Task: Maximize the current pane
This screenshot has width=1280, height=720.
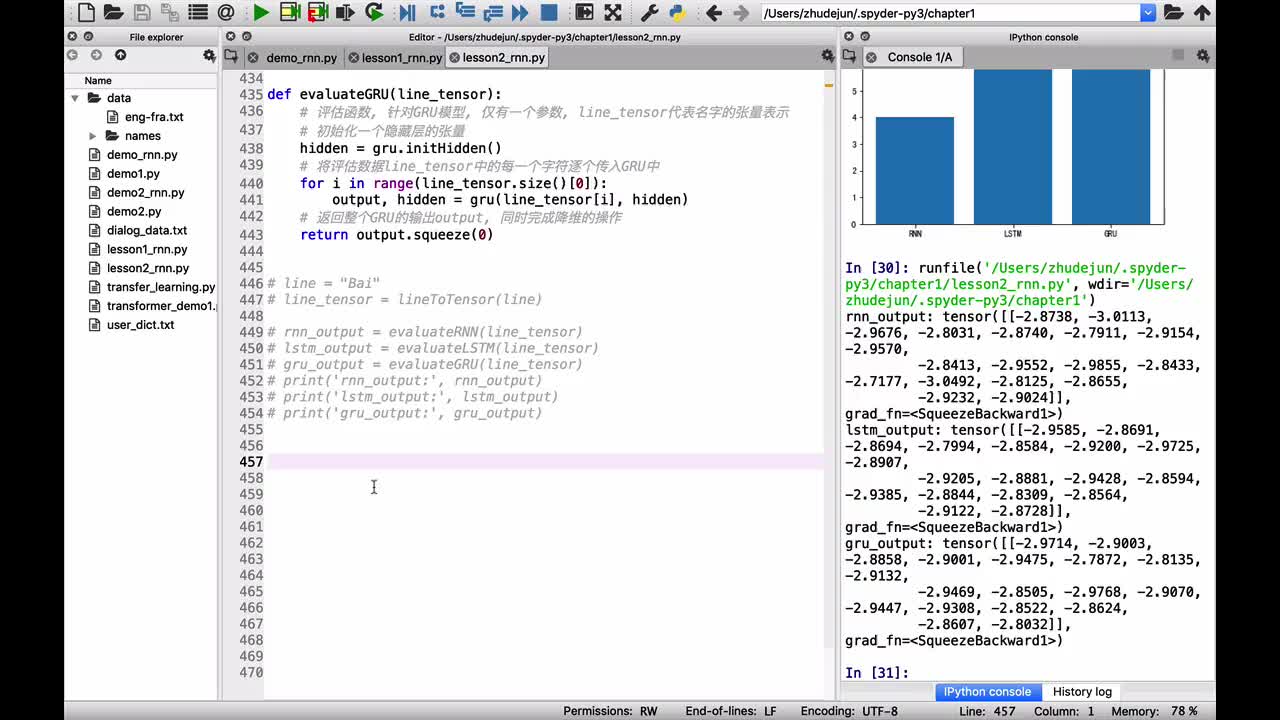Action: coord(584,13)
